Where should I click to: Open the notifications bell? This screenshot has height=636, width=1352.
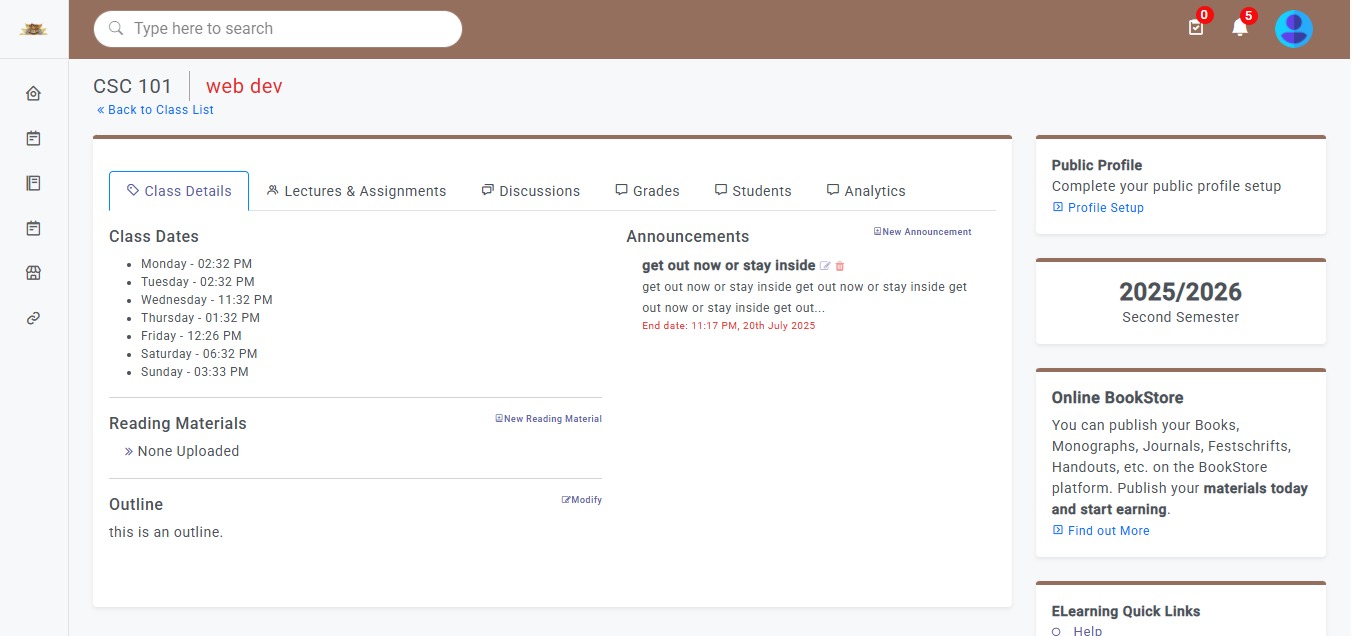click(1240, 28)
